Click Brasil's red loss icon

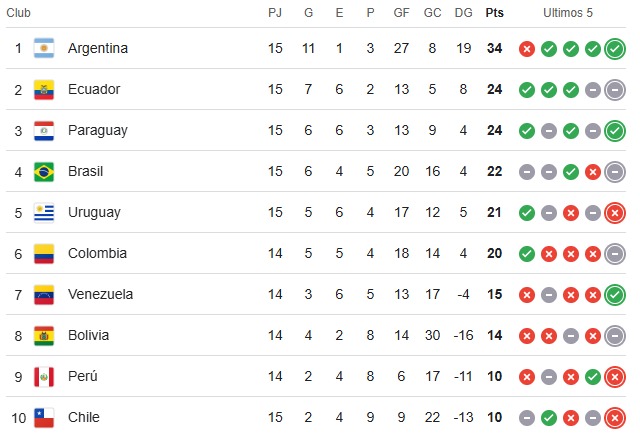click(593, 172)
